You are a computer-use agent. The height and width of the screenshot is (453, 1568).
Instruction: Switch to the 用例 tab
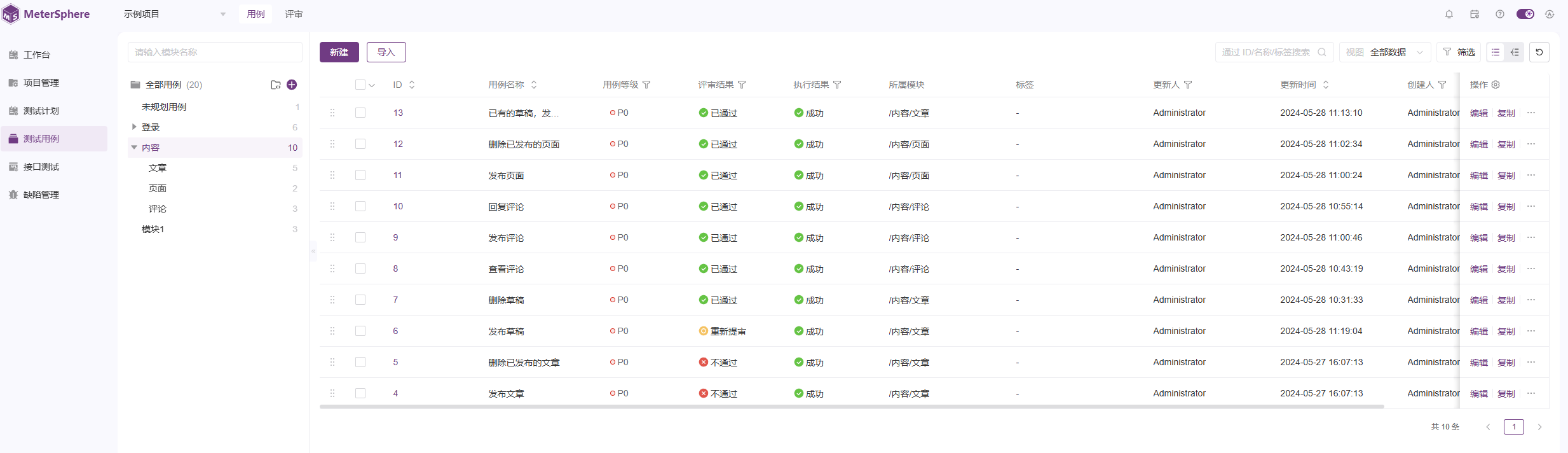pos(256,14)
